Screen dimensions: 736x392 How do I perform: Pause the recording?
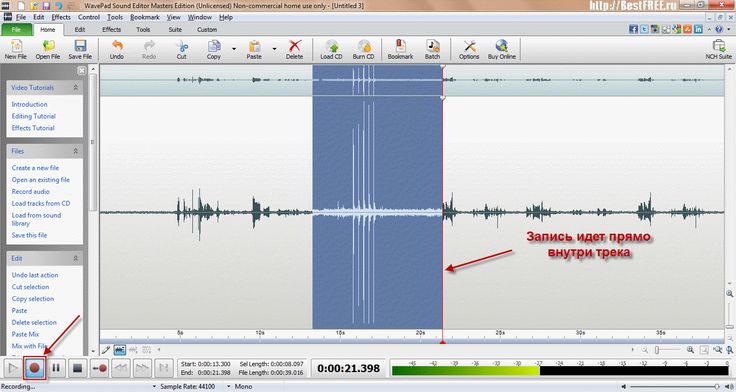click(x=56, y=368)
